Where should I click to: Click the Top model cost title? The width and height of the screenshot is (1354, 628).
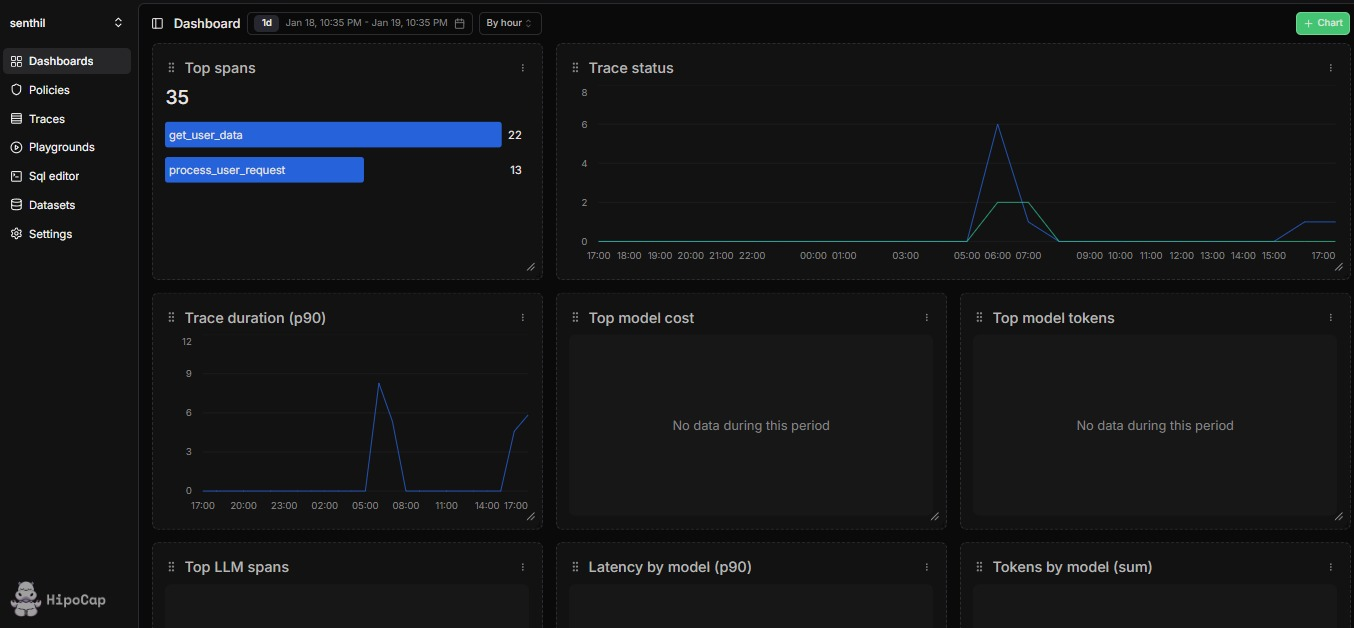(641, 318)
